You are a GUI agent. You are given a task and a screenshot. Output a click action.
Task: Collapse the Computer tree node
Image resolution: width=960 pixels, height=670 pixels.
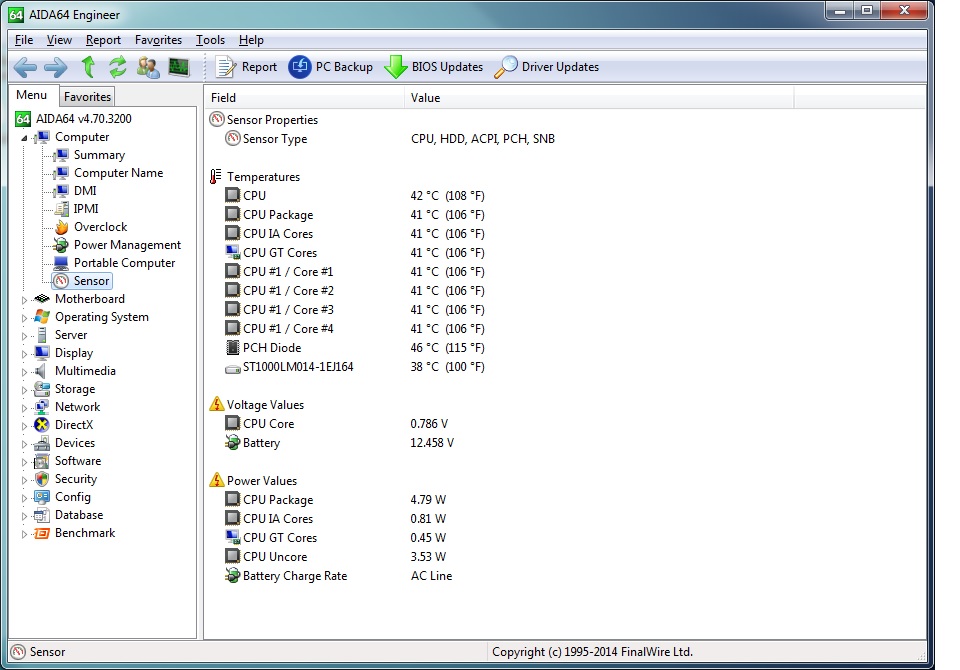point(25,137)
